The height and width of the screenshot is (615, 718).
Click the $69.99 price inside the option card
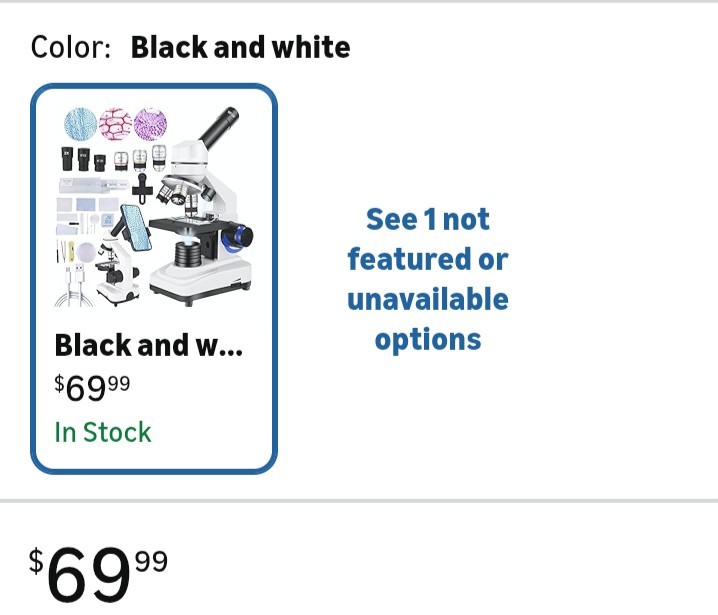(x=92, y=385)
